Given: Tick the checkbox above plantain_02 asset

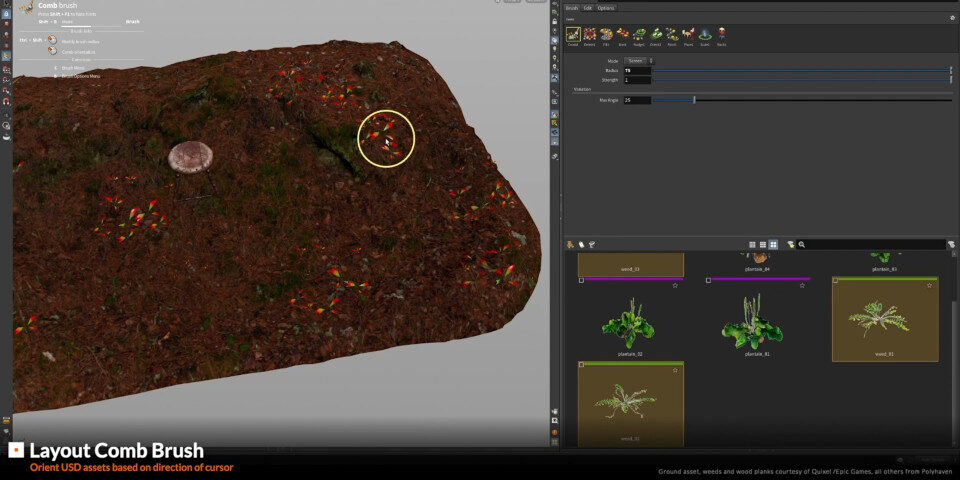Looking at the screenshot, I should (x=582, y=281).
